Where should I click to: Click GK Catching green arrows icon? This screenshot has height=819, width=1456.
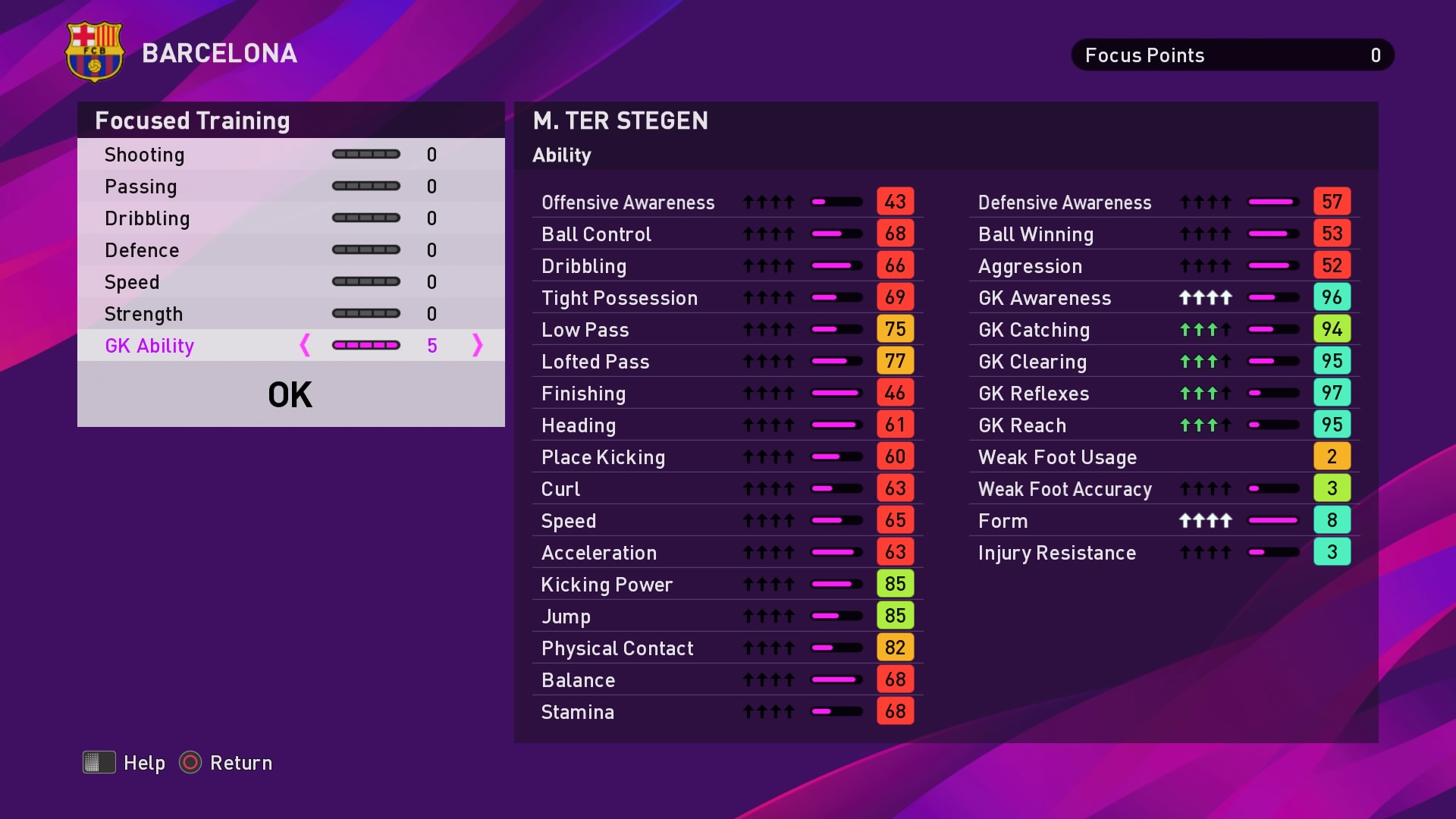point(1205,330)
